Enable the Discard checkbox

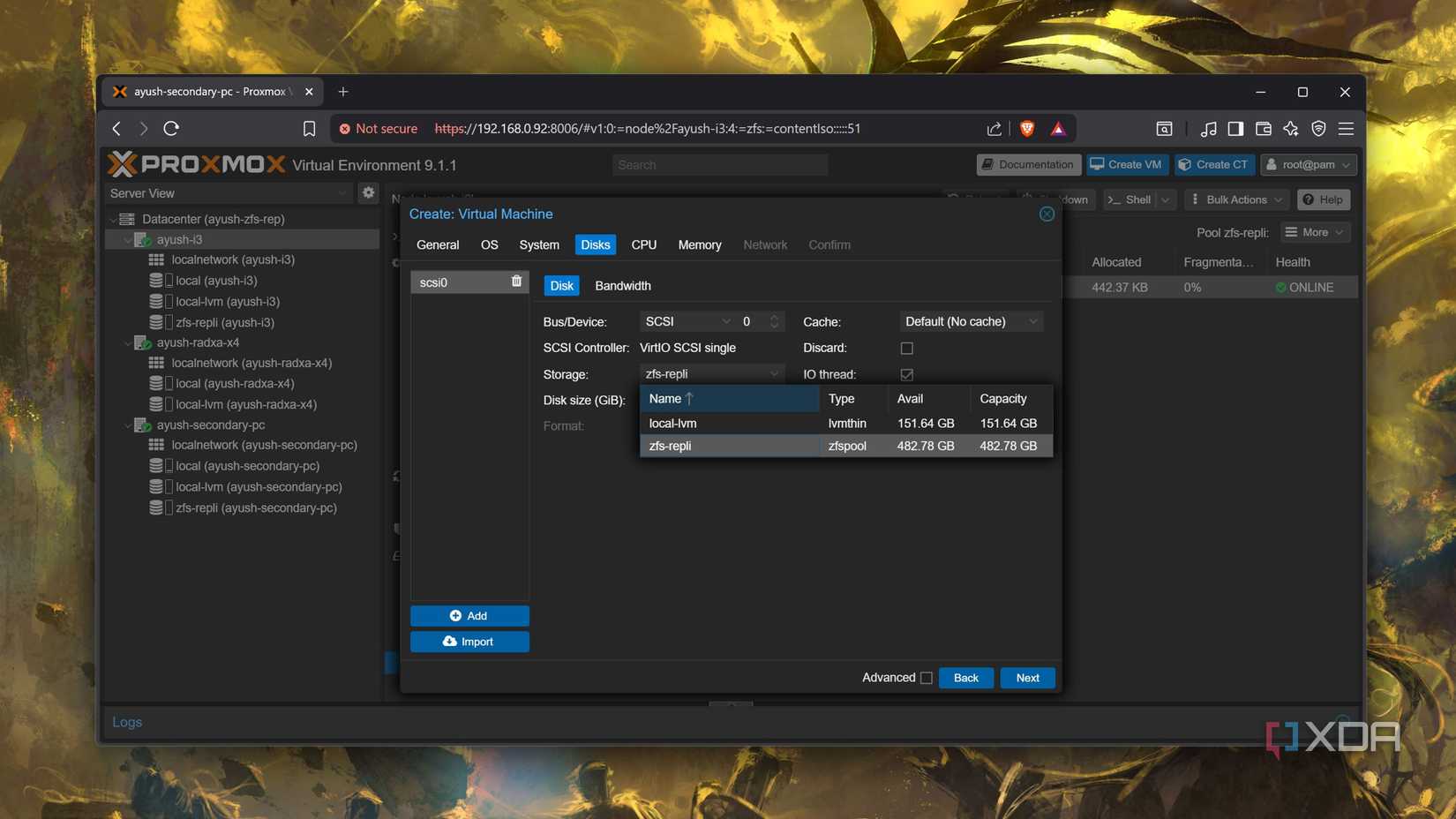(906, 348)
